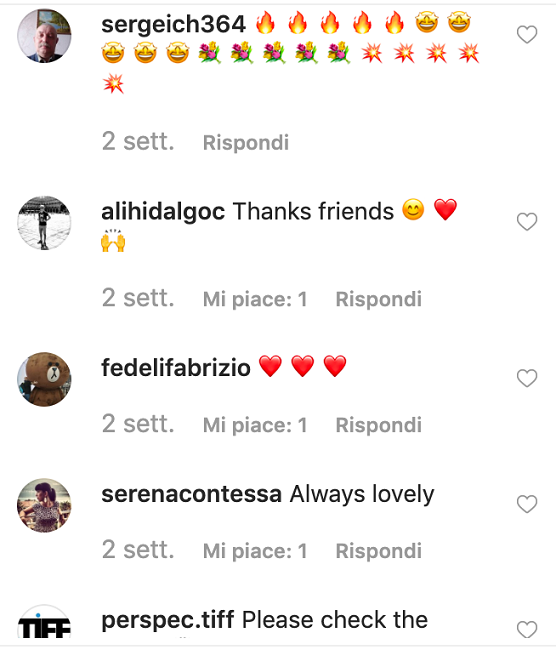Open the alihidalgoc username link
The height and width of the screenshot is (650, 556).
163,212
